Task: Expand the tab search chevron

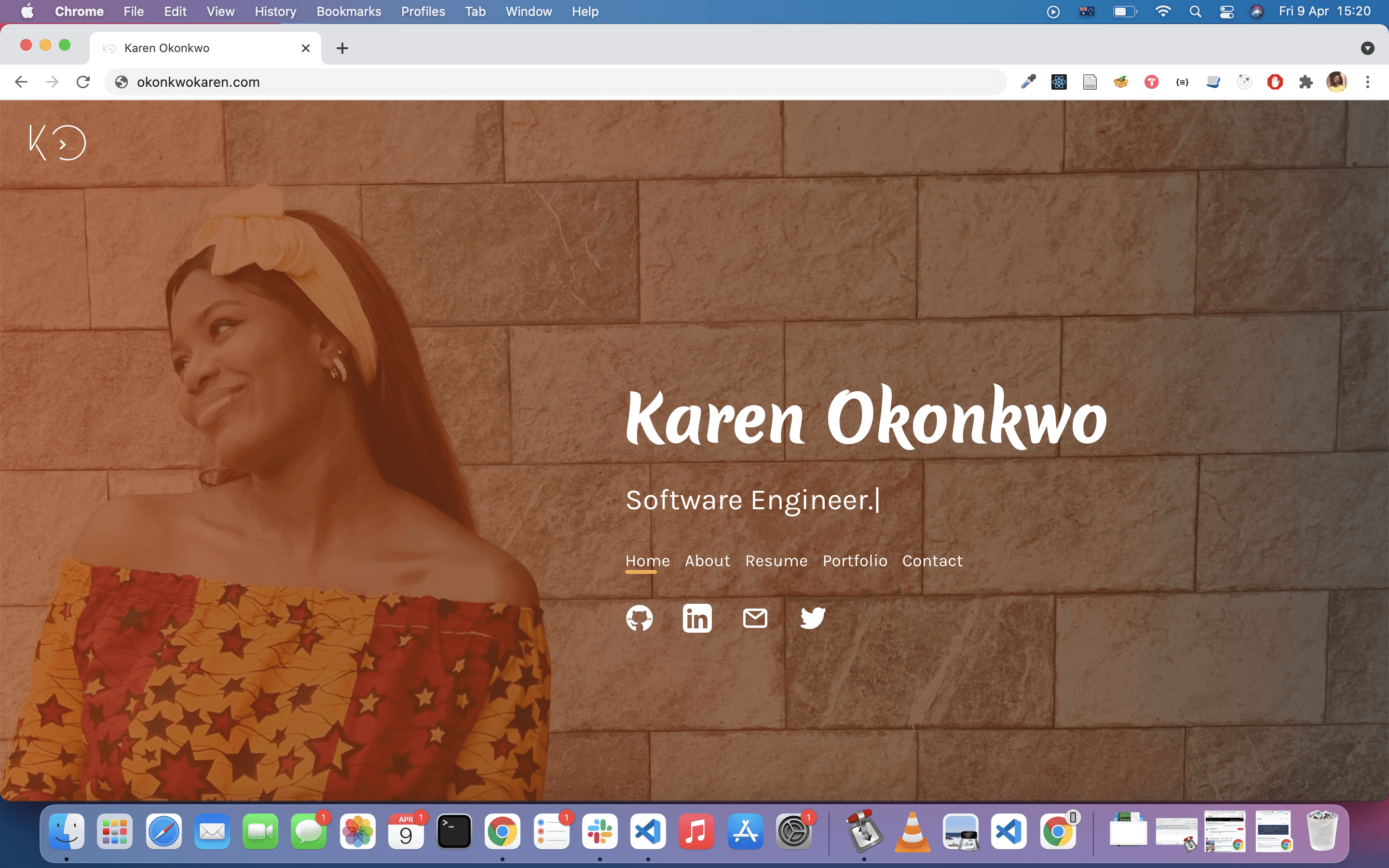Action: 1368,48
